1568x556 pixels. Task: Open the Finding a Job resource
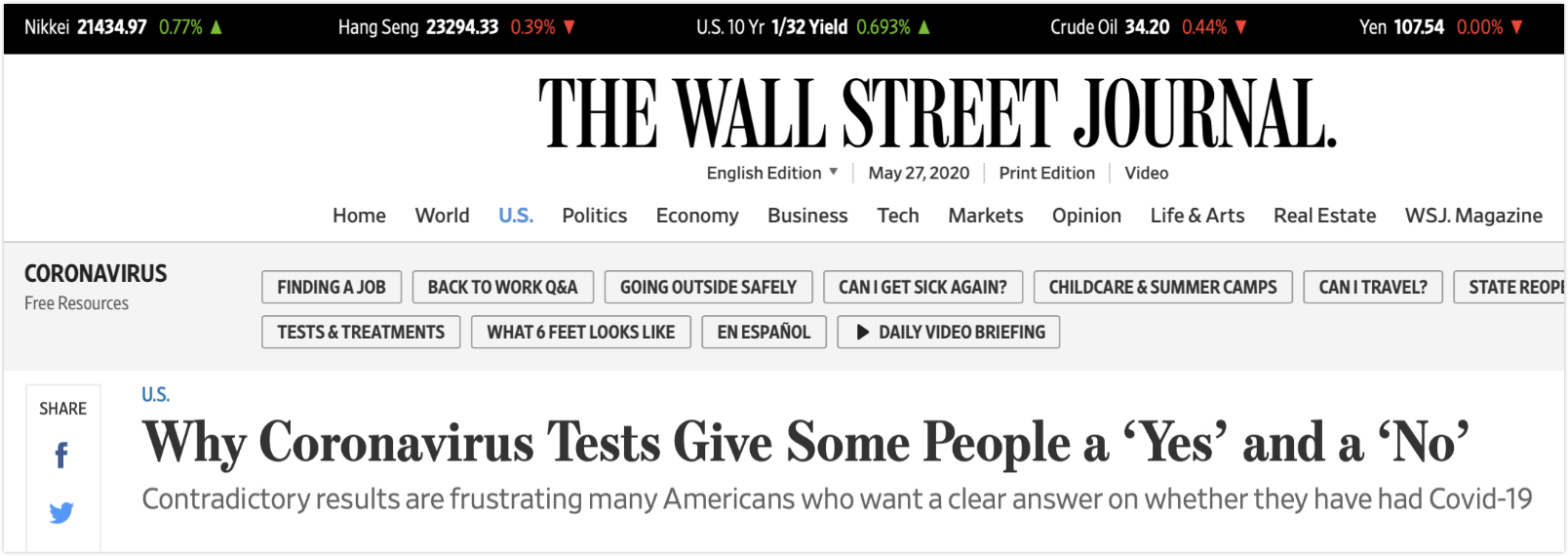332,287
